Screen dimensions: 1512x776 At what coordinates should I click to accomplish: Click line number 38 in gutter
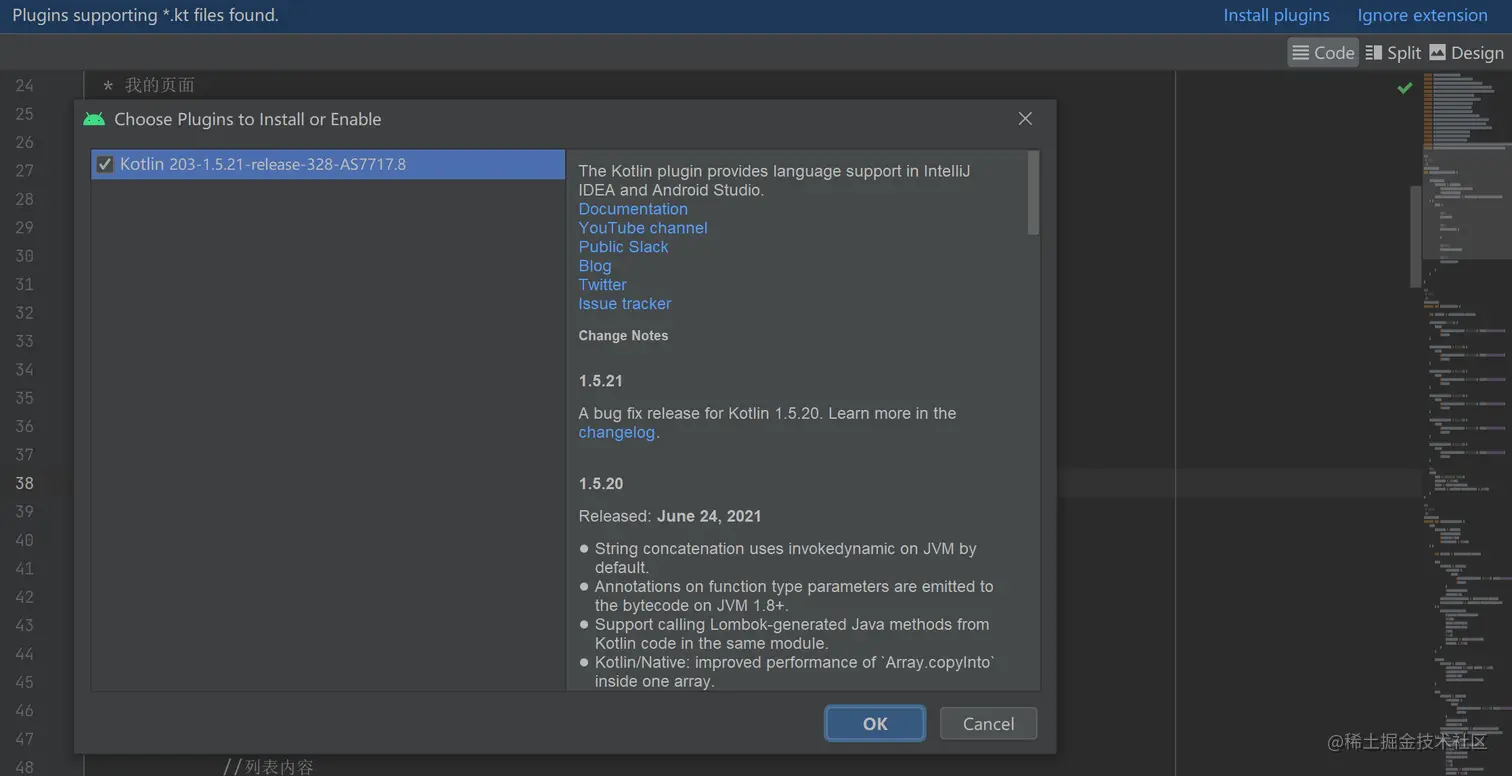[x=24, y=483]
